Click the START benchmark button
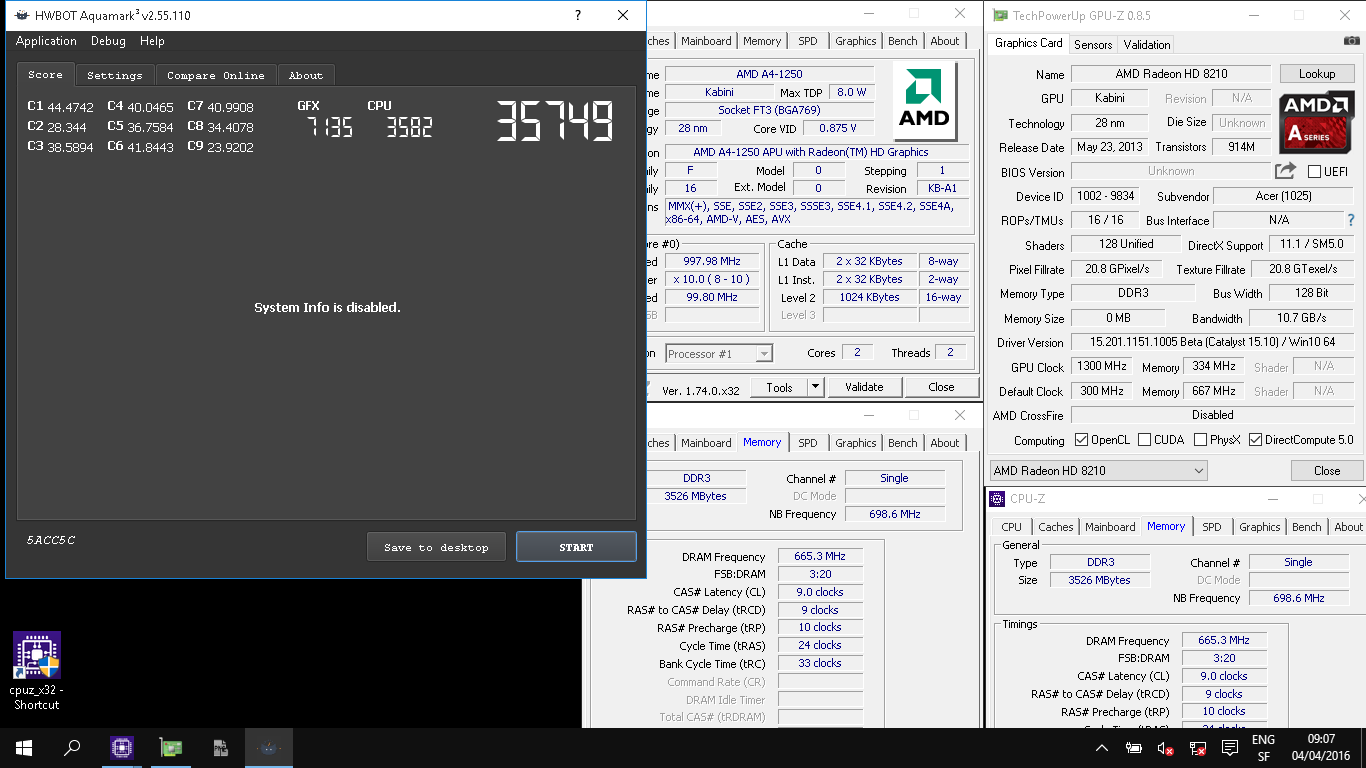This screenshot has height=768, width=1366. [576, 547]
